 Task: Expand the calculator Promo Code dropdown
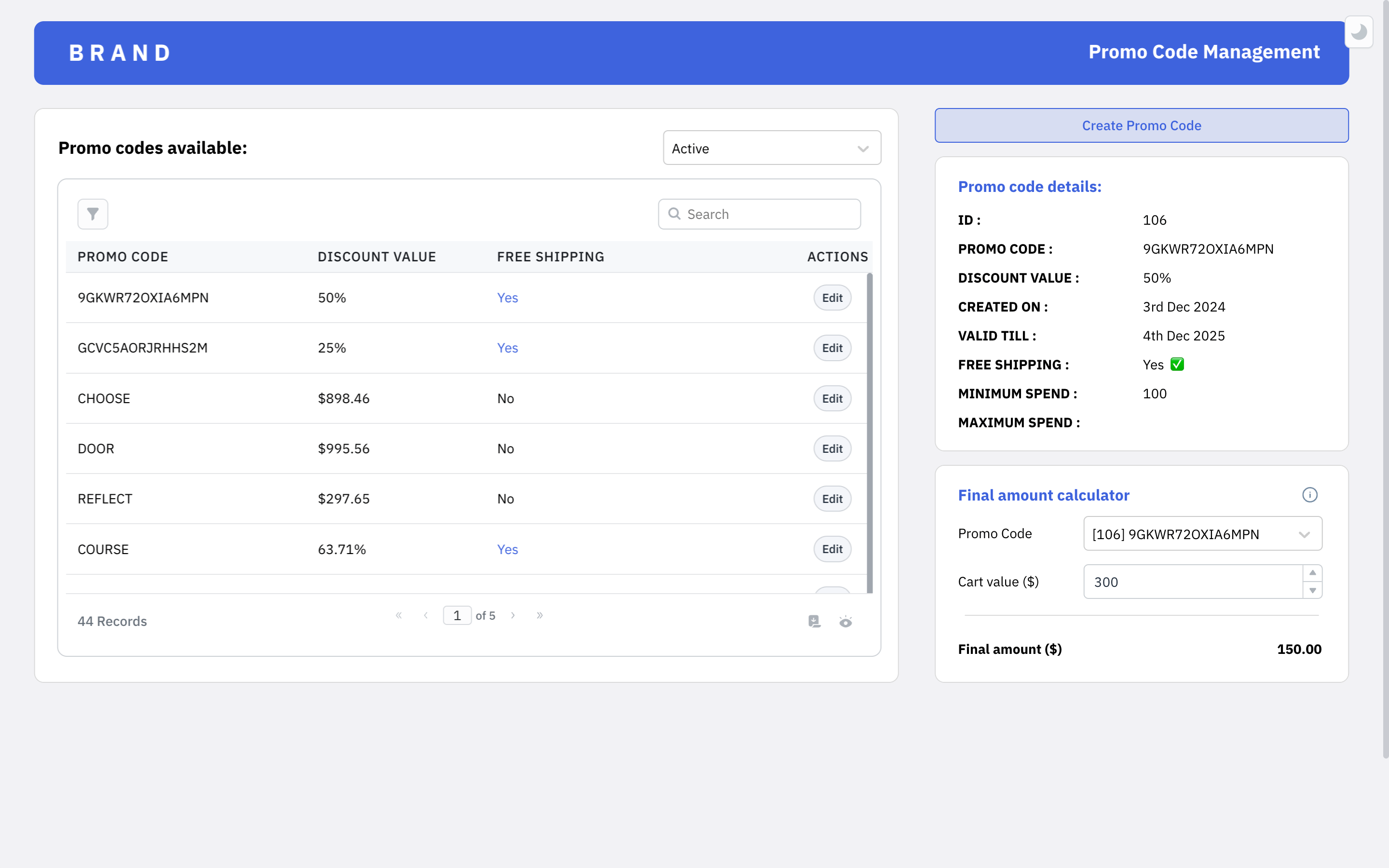1202,534
